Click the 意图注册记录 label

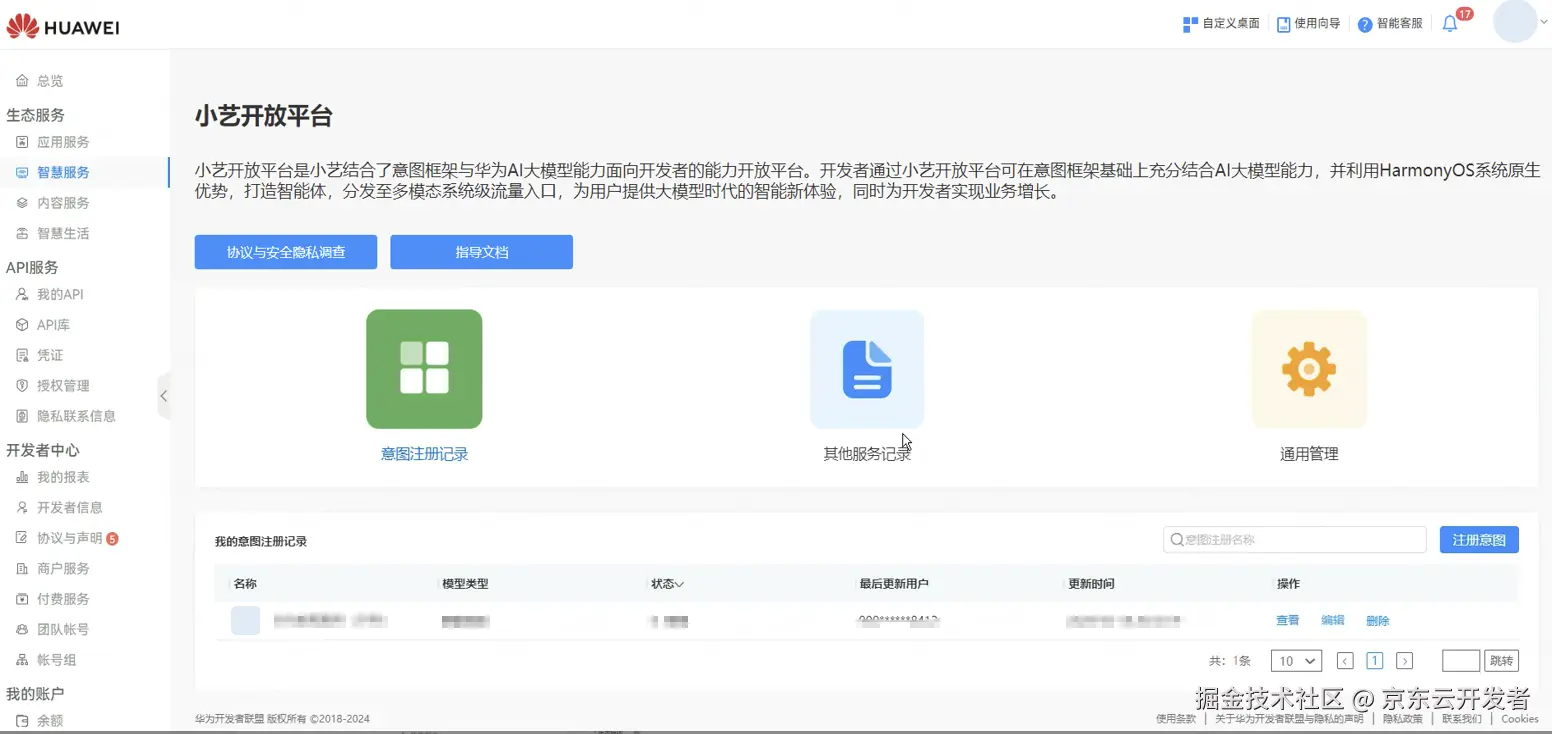point(424,454)
